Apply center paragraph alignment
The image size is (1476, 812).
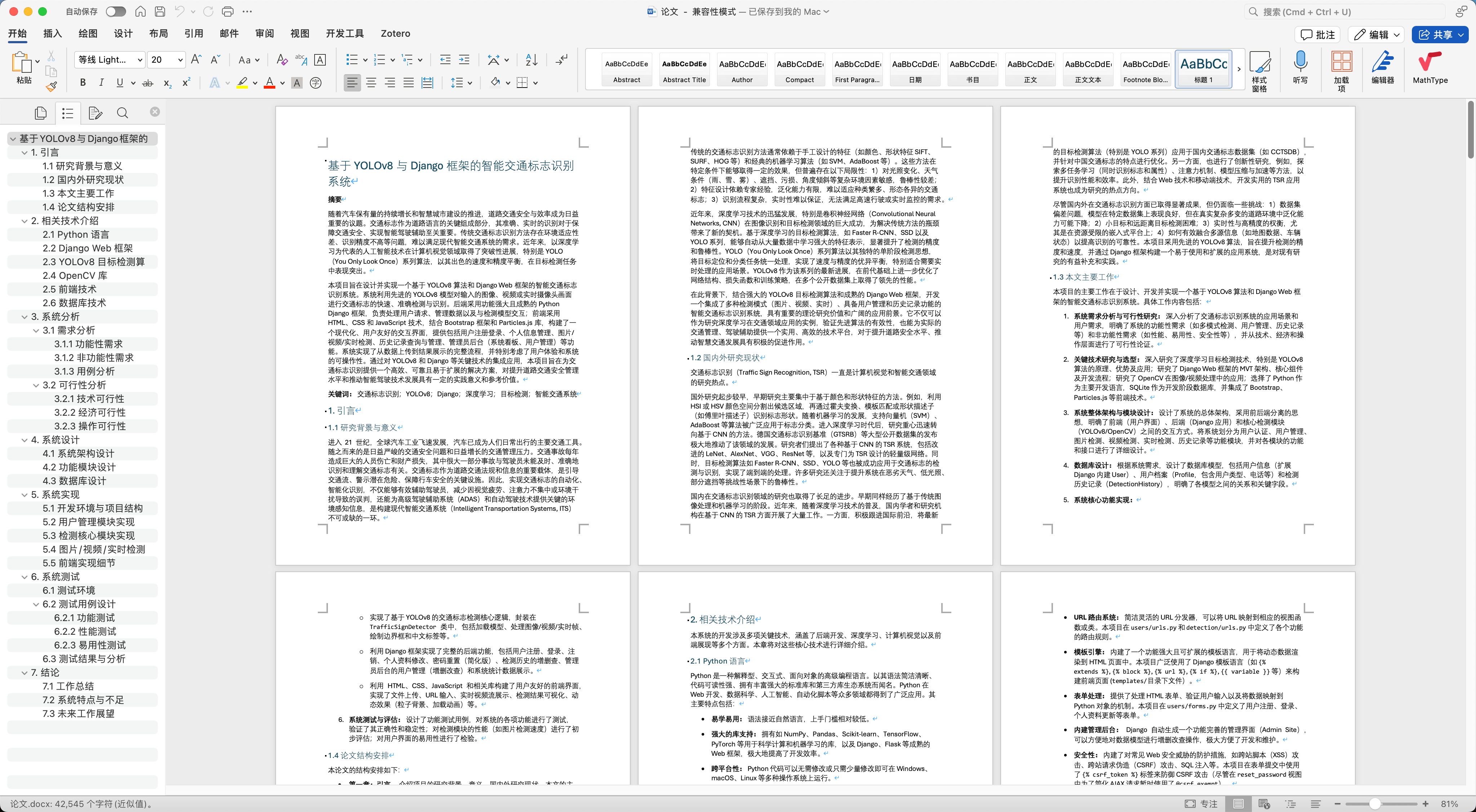[371, 83]
